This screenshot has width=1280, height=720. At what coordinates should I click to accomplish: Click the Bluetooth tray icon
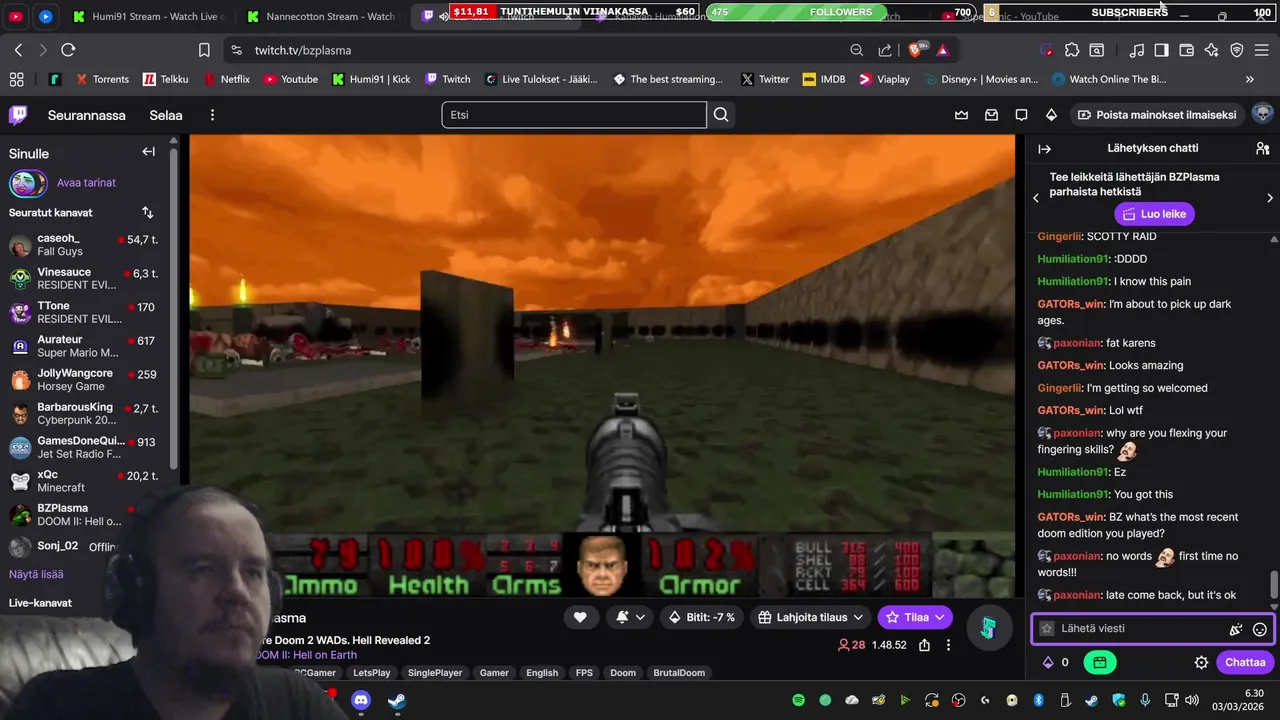1038,700
